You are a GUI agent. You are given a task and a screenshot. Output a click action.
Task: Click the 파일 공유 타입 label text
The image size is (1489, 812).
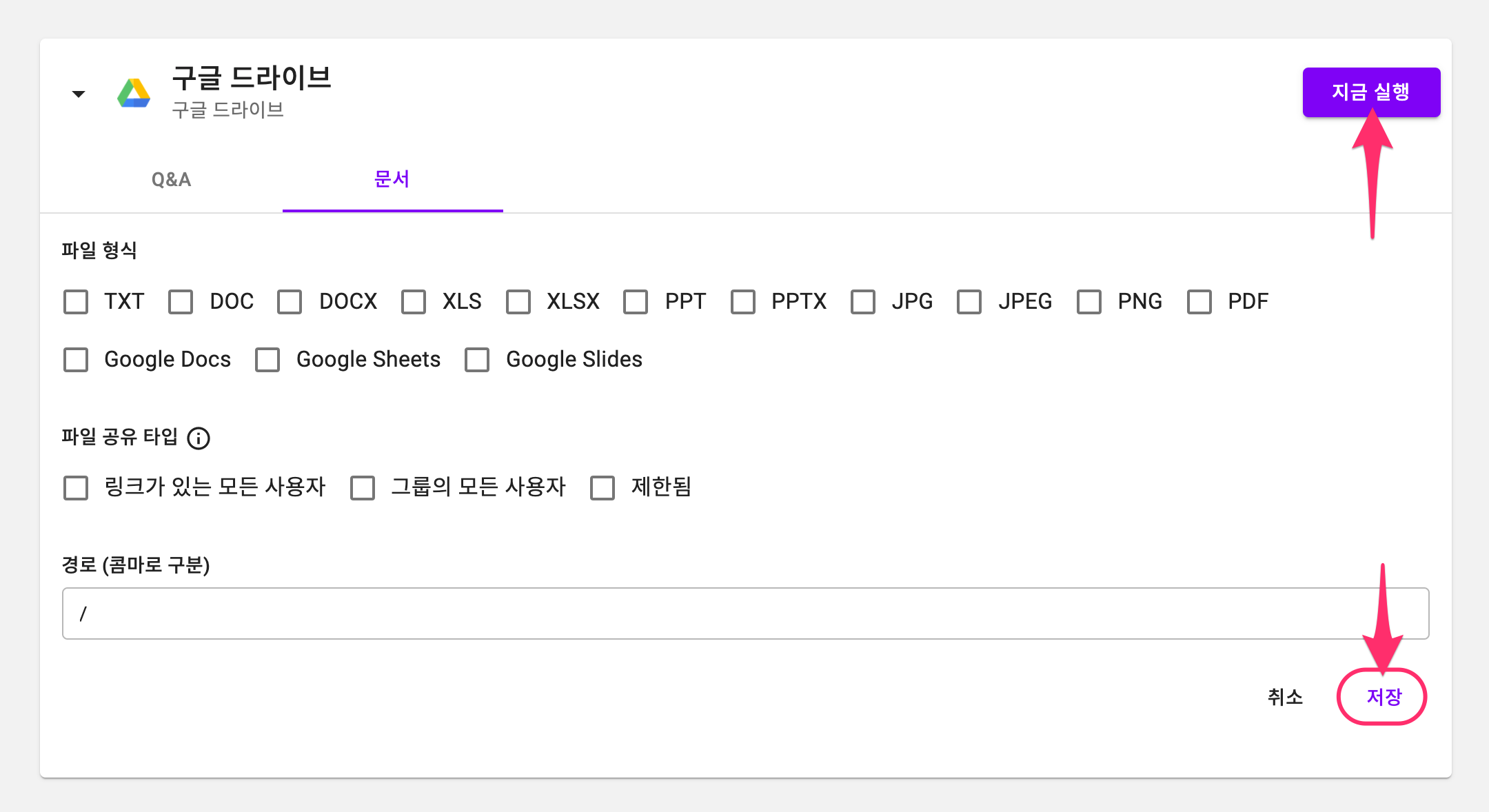tap(120, 437)
